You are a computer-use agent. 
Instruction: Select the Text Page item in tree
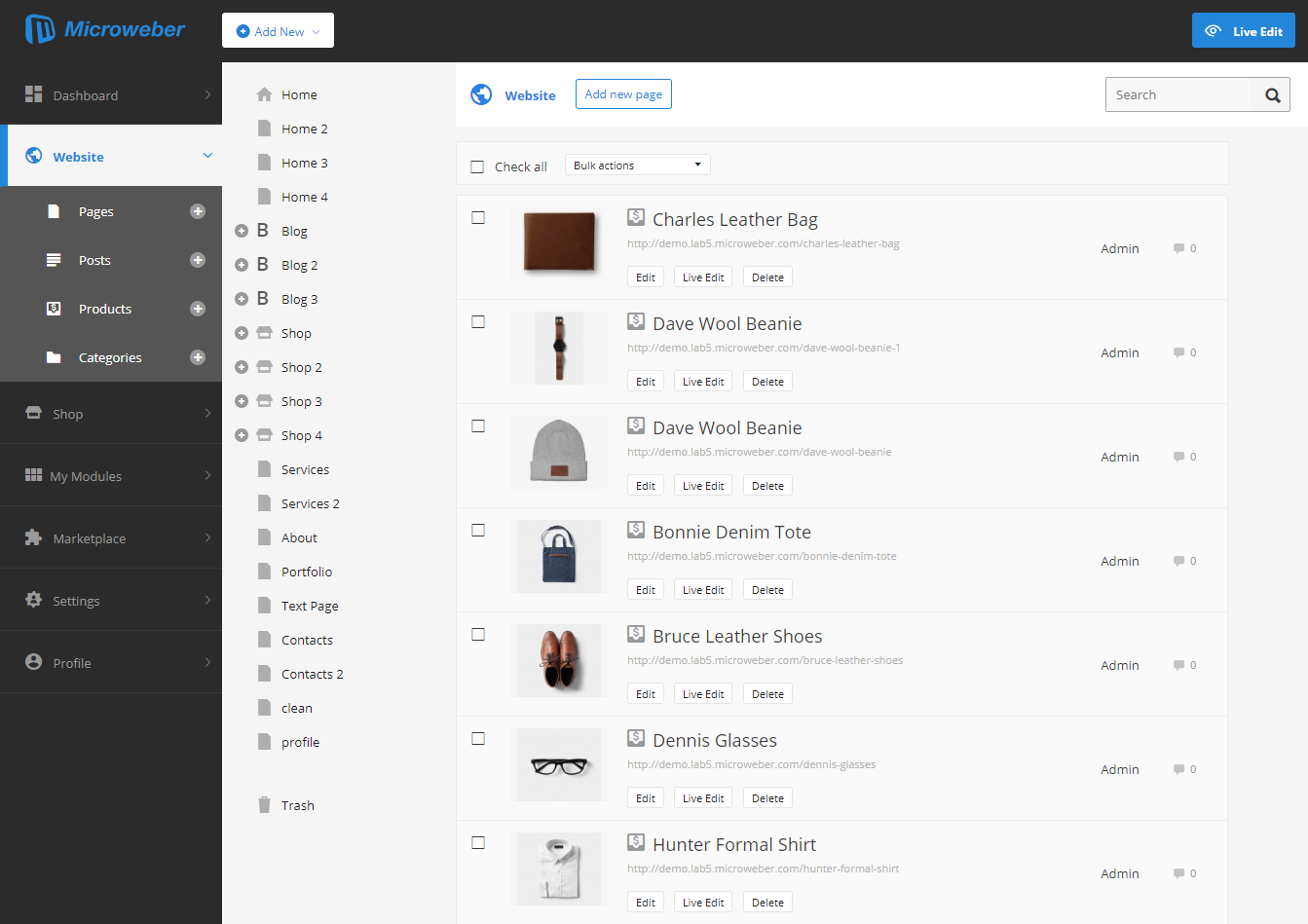pos(310,606)
